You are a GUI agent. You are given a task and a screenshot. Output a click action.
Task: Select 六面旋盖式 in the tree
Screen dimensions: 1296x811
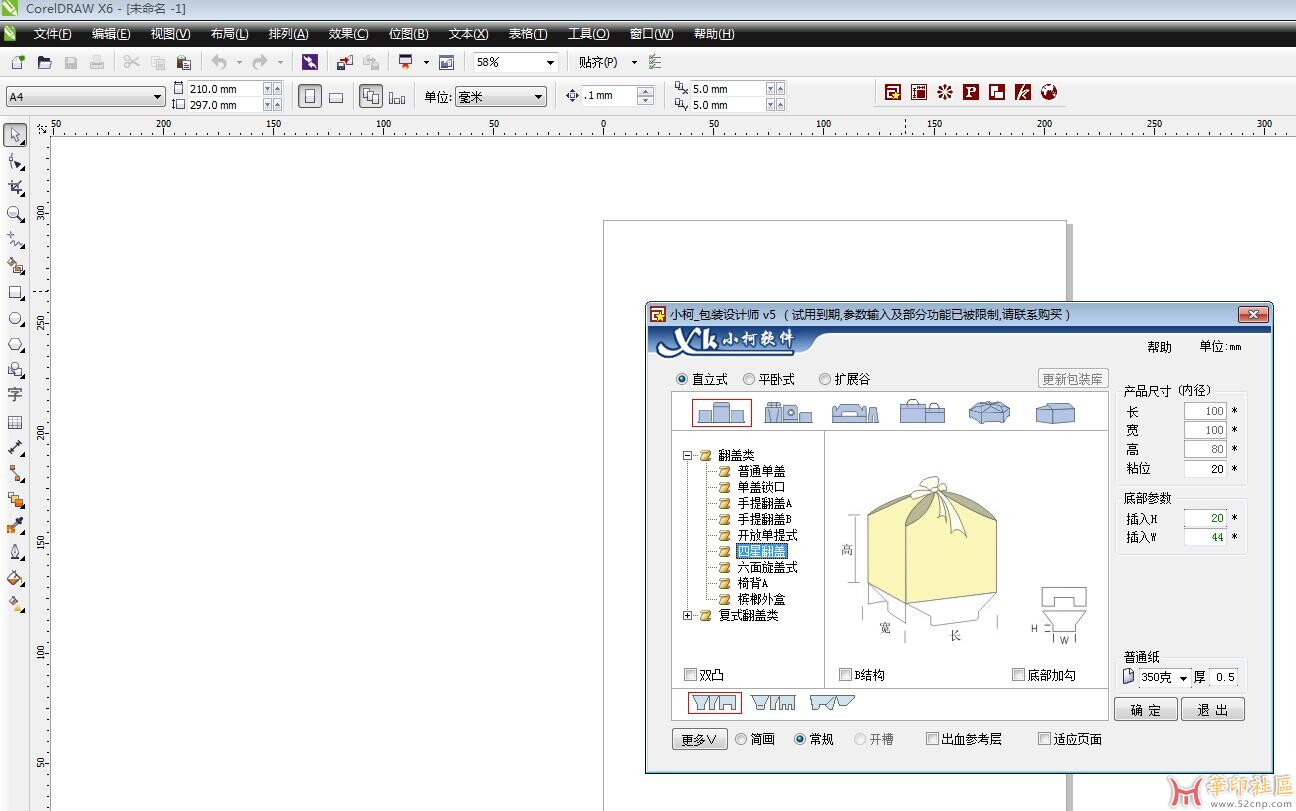tap(767, 567)
